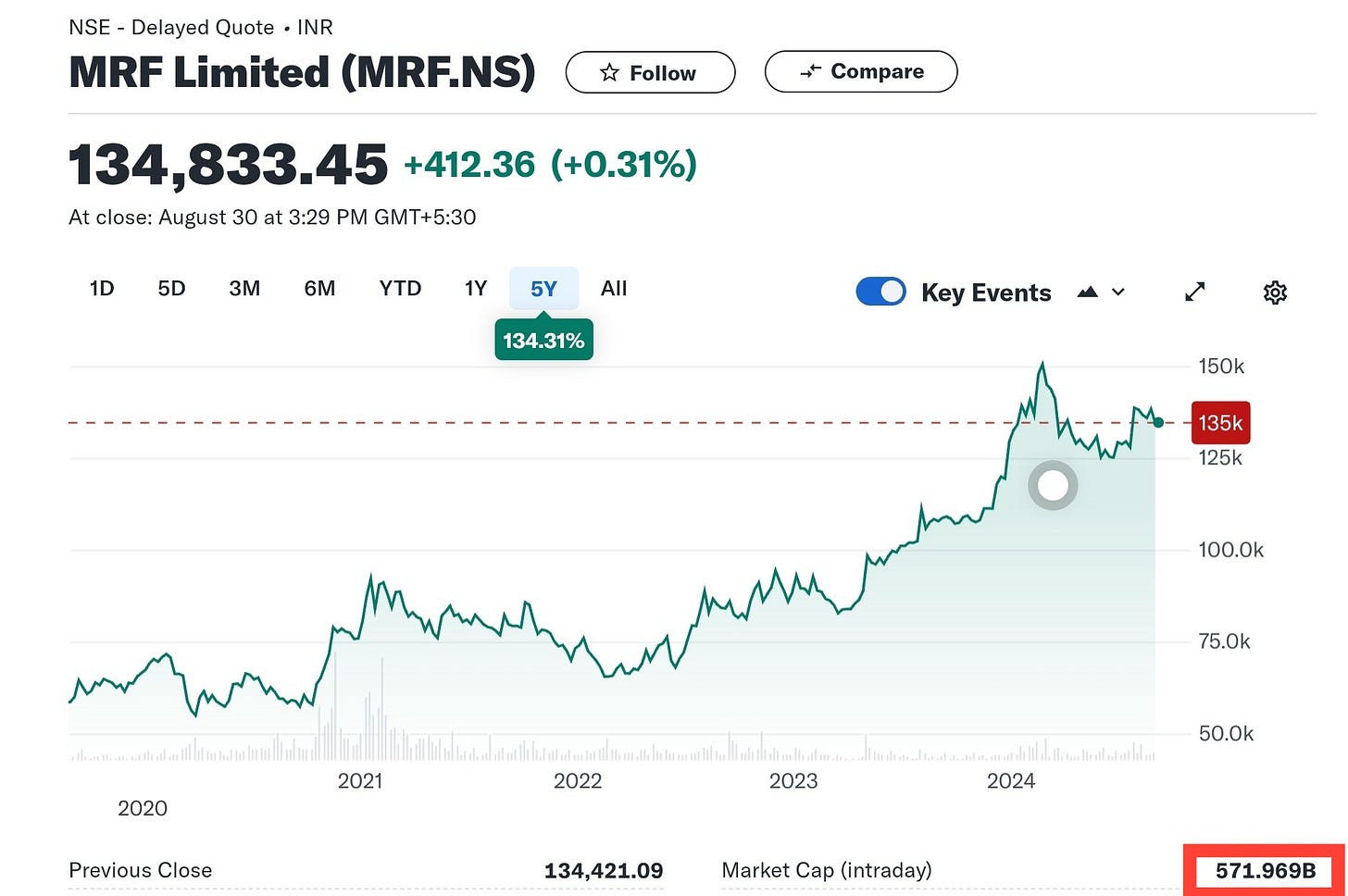Click the Market Cap value 571.969B

coord(1265,871)
